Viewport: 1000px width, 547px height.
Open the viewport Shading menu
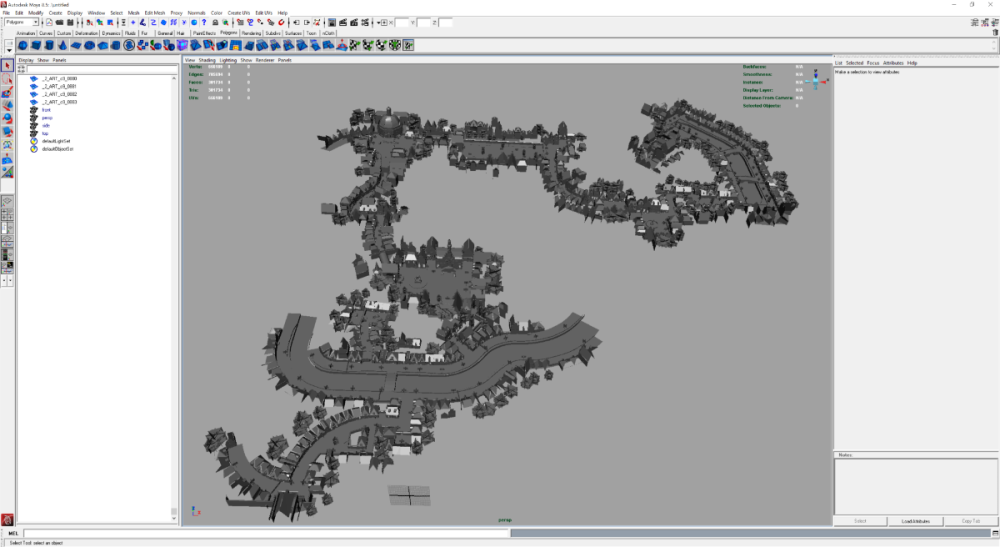pyautogui.click(x=207, y=60)
